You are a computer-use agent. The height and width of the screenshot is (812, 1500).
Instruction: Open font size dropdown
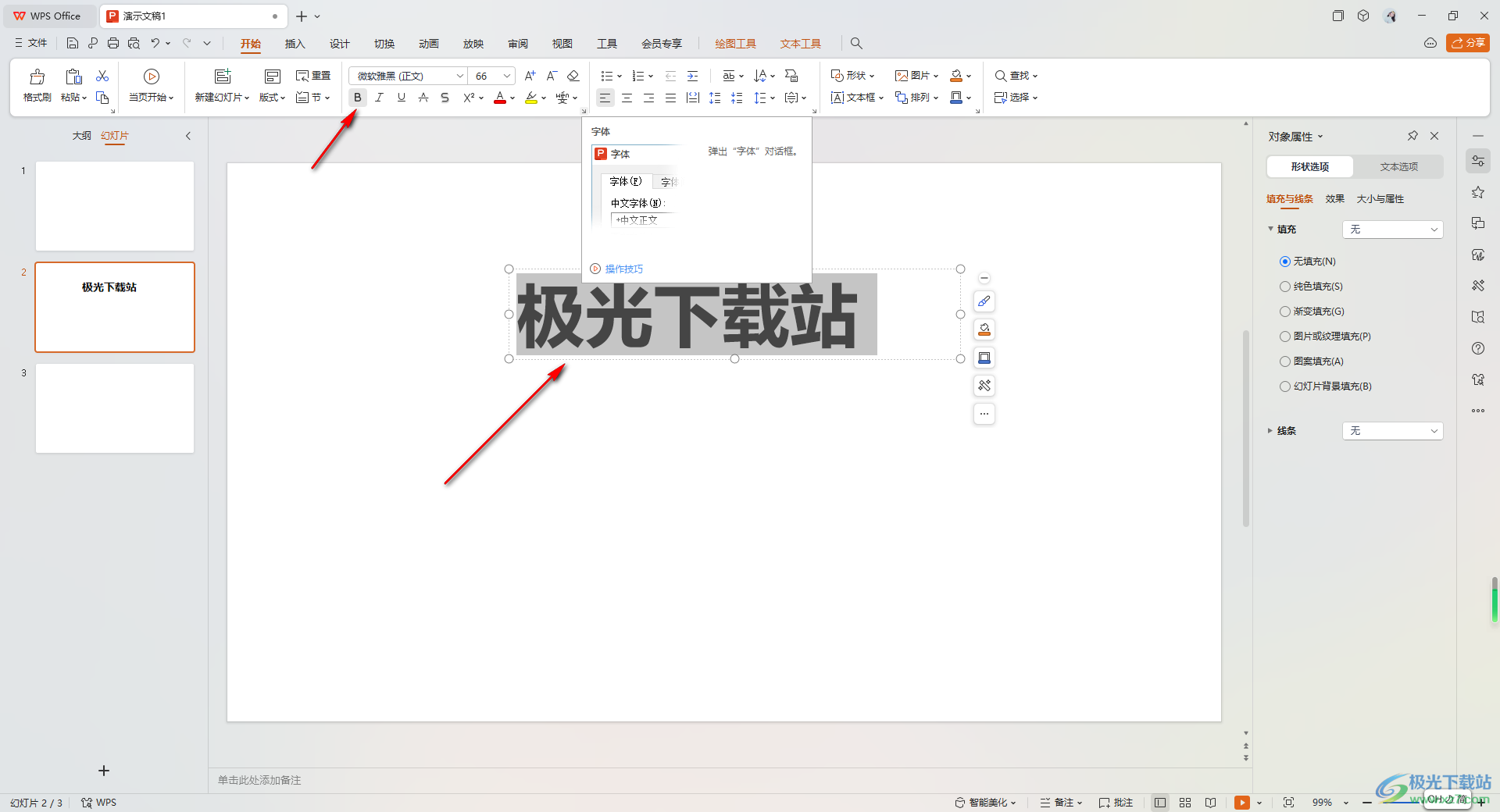507,76
